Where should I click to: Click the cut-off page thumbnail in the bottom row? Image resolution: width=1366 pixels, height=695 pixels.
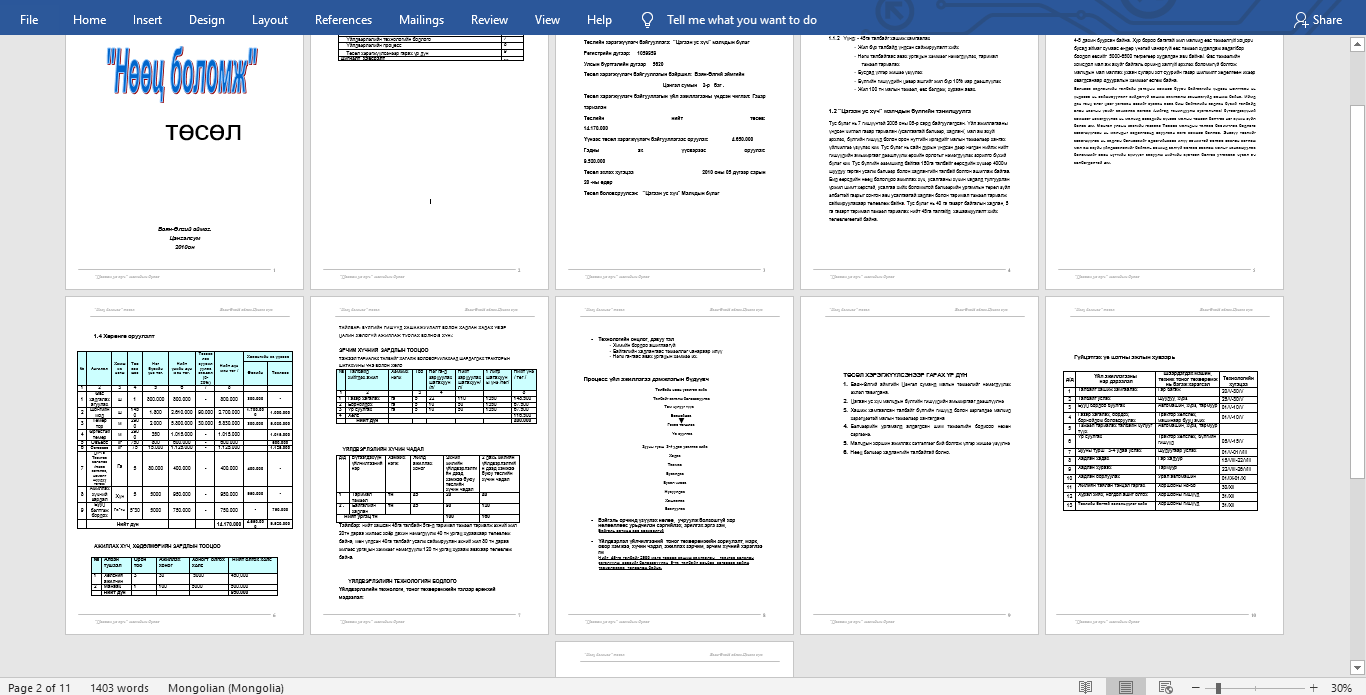[674, 659]
